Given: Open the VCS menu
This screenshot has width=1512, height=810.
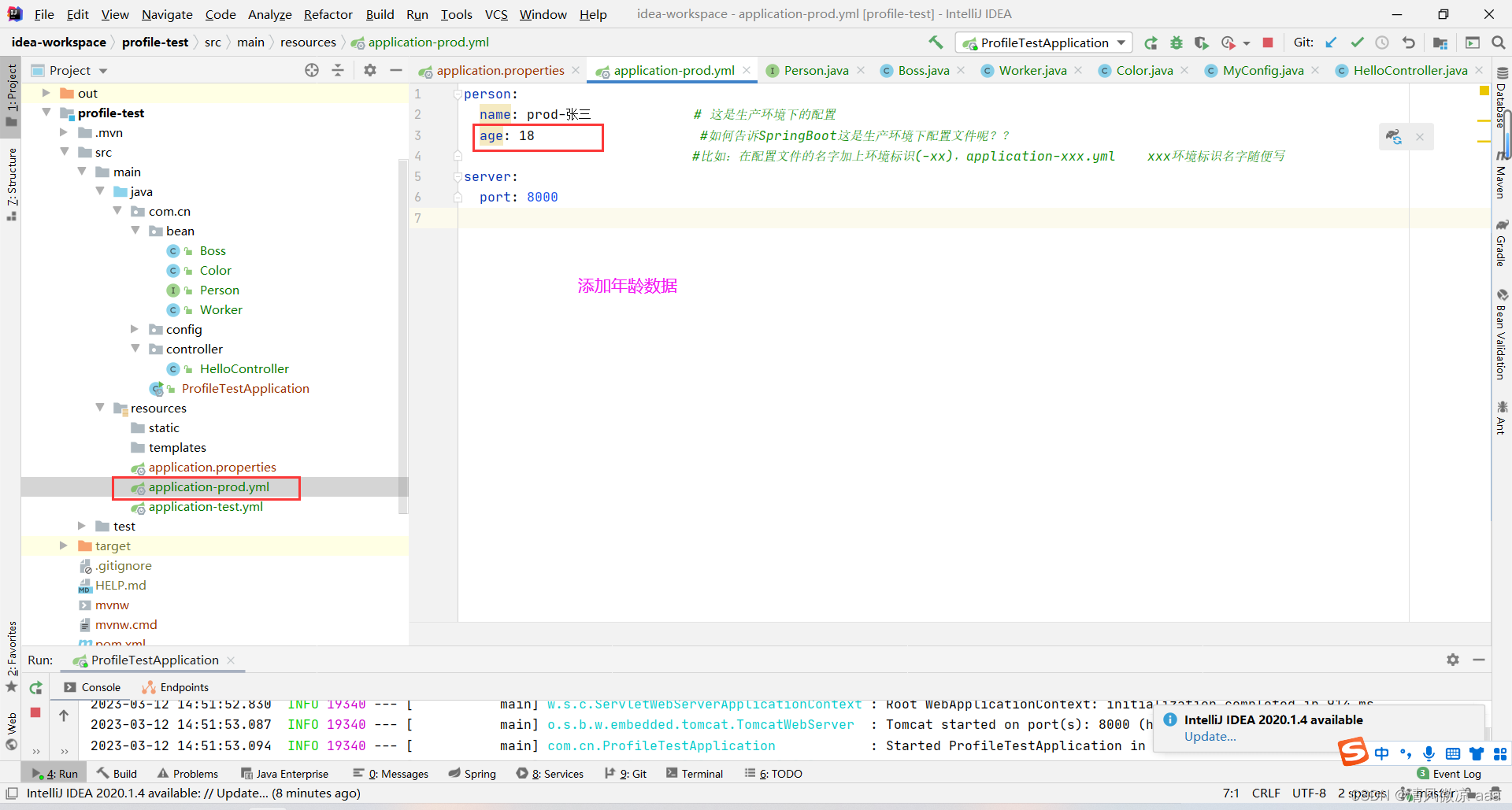Looking at the screenshot, I should [496, 14].
